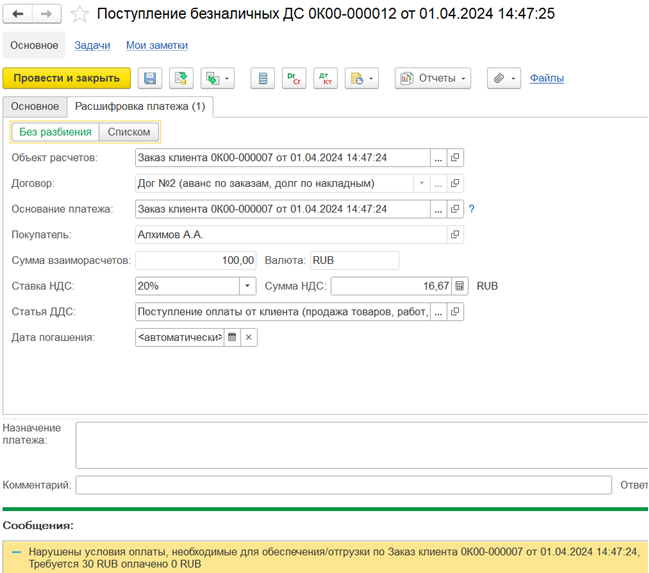Viewport: 649px width, 573px height.
Task: Open the Файлы link
Action: coord(547,78)
